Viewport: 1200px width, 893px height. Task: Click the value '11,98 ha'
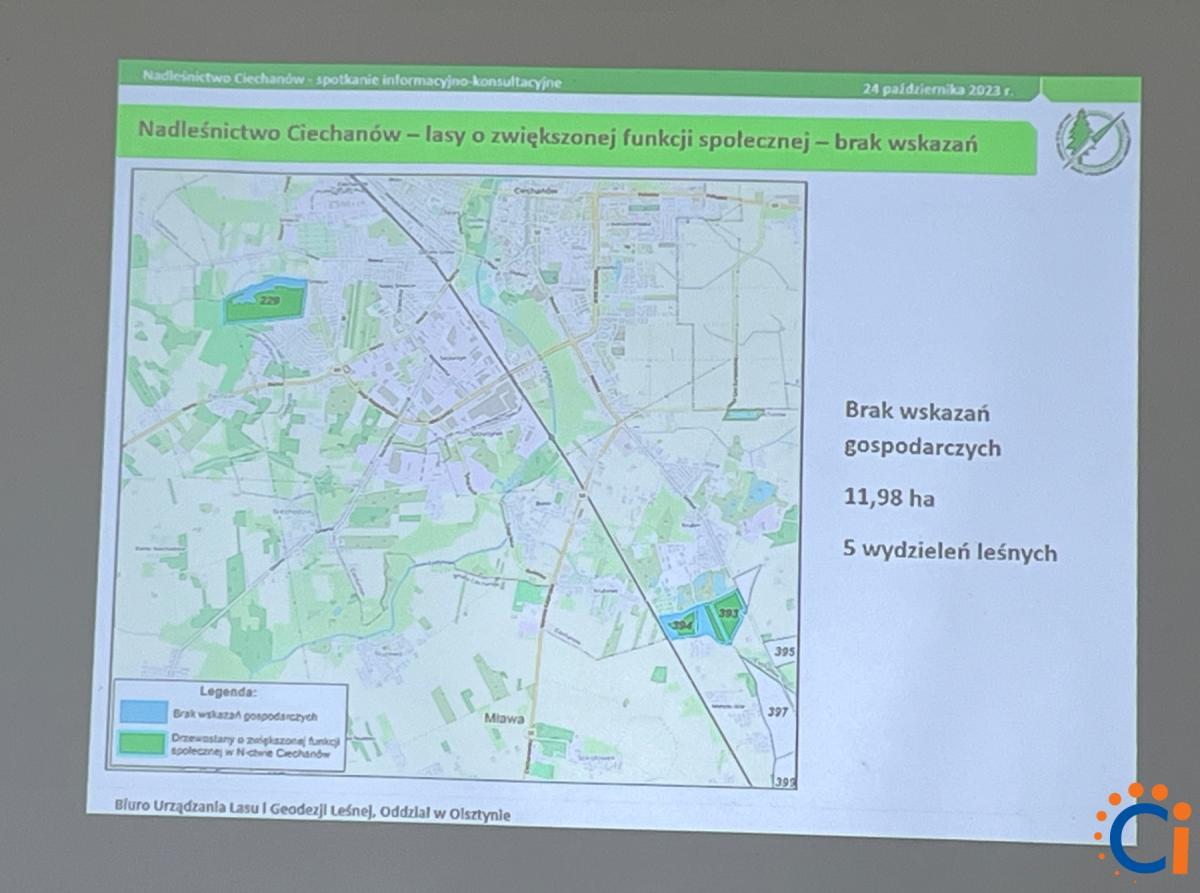[889, 497]
